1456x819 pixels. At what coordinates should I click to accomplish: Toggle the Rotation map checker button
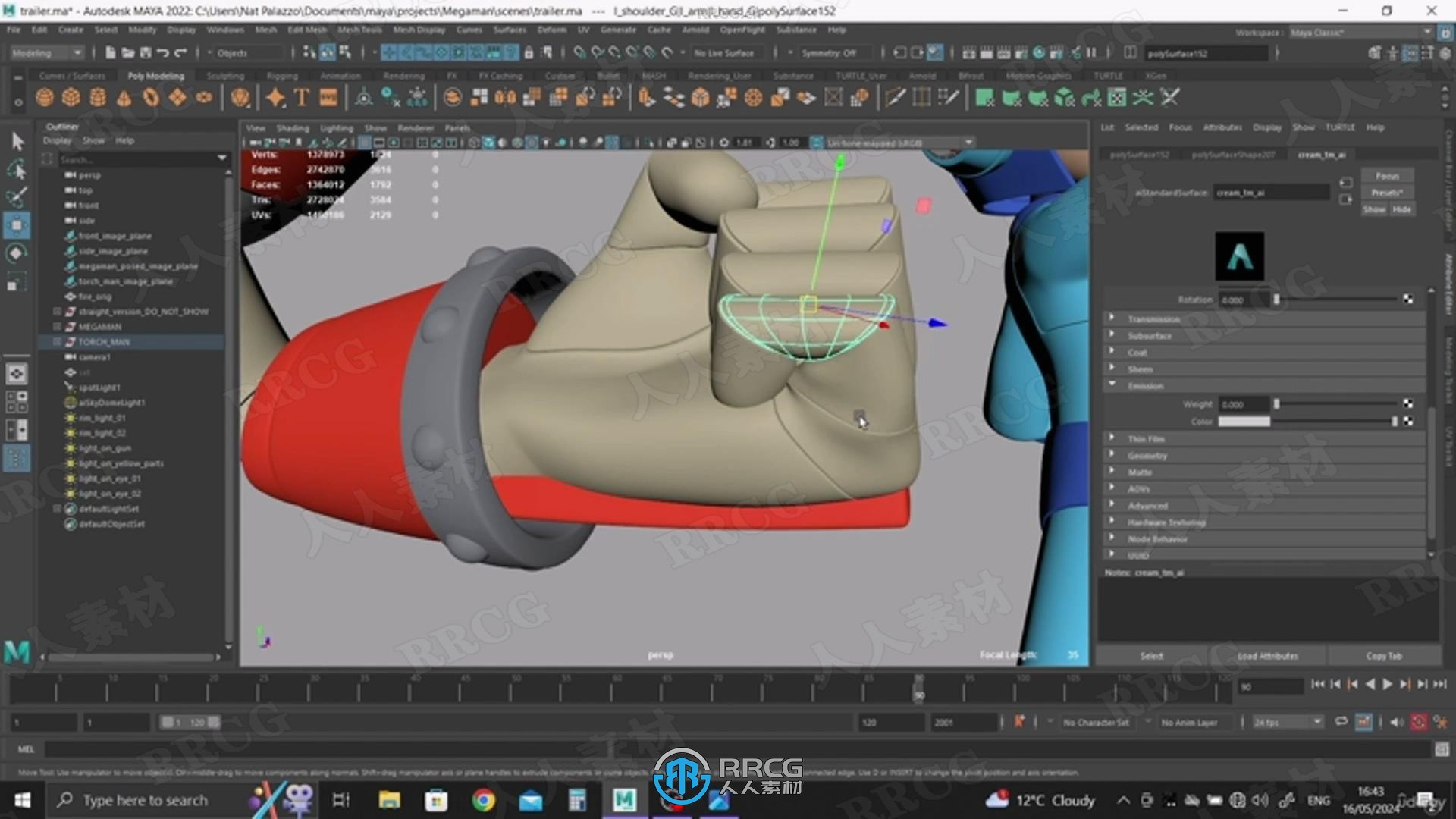(x=1408, y=300)
